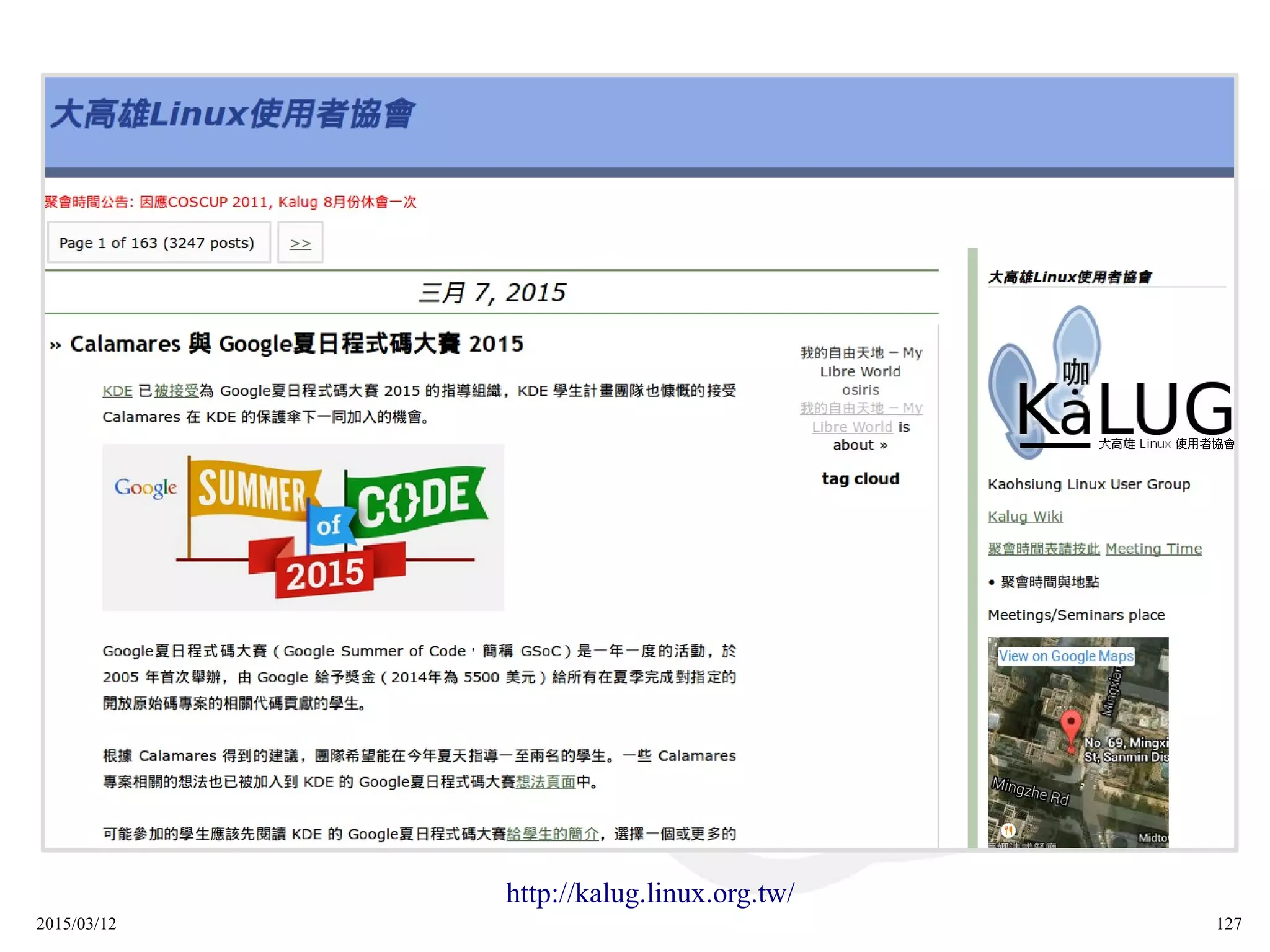Open the Kalug Wiki link

pos(1025,517)
